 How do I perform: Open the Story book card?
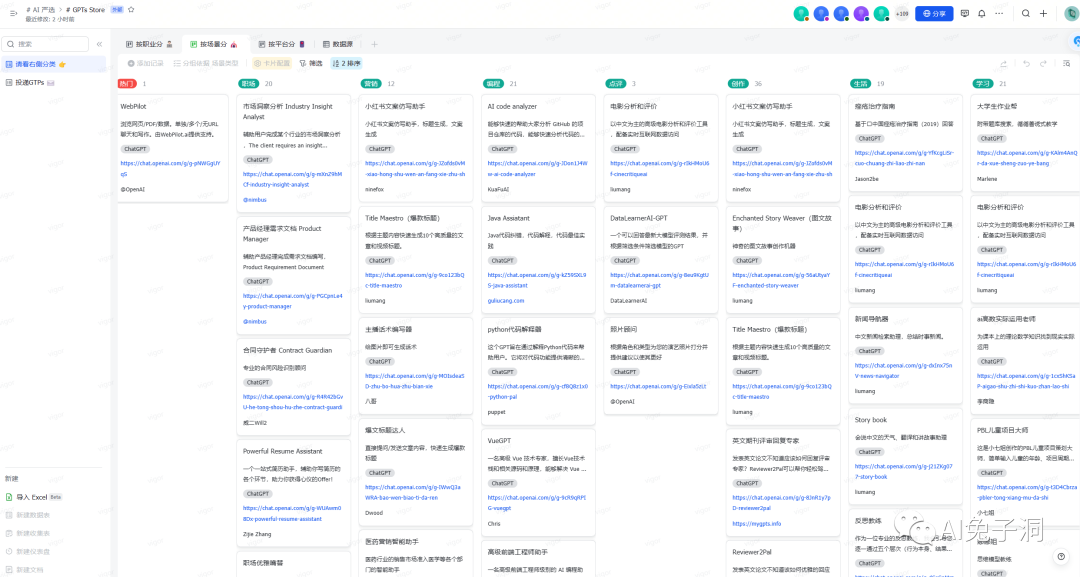click(x=905, y=456)
